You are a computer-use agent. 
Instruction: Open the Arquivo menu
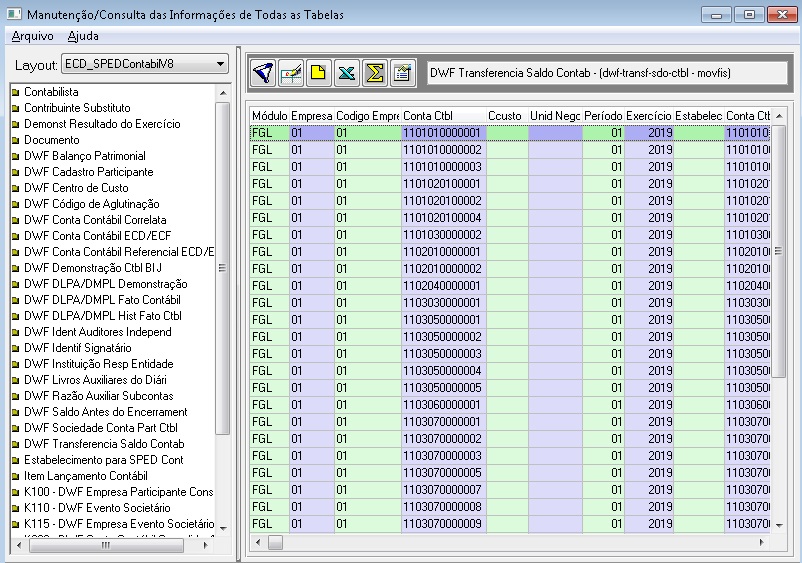tap(32, 36)
